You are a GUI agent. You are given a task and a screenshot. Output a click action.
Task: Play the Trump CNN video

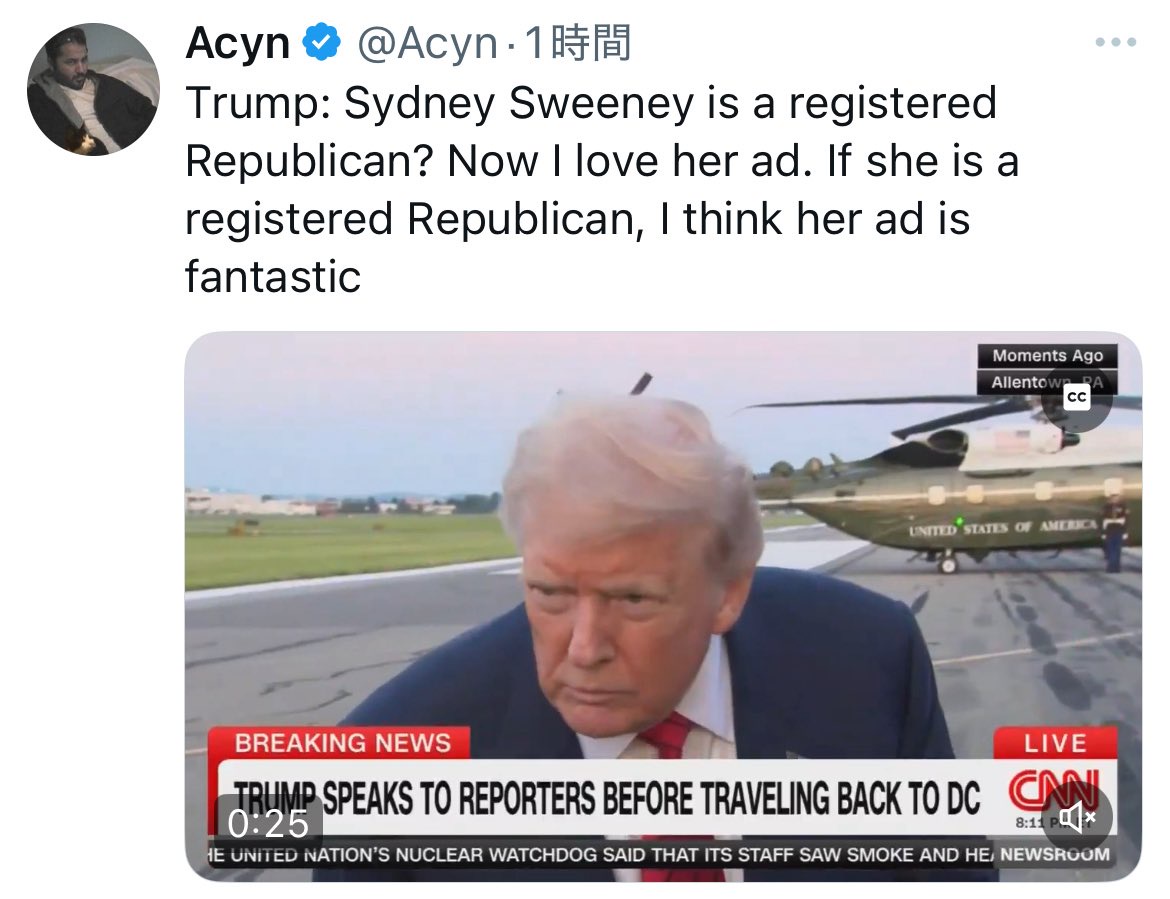click(663, 606)
